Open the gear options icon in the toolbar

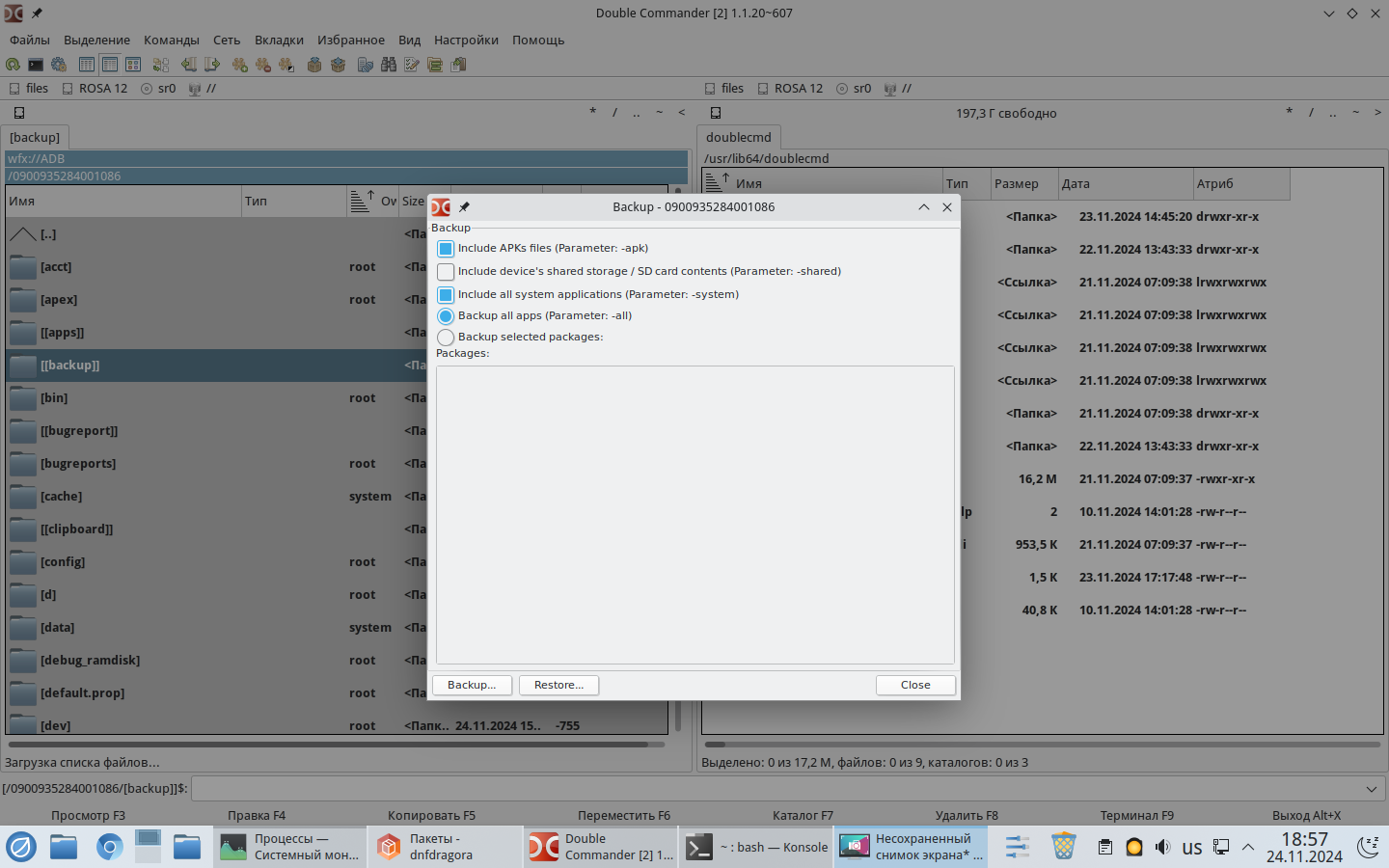pos(59,65)
